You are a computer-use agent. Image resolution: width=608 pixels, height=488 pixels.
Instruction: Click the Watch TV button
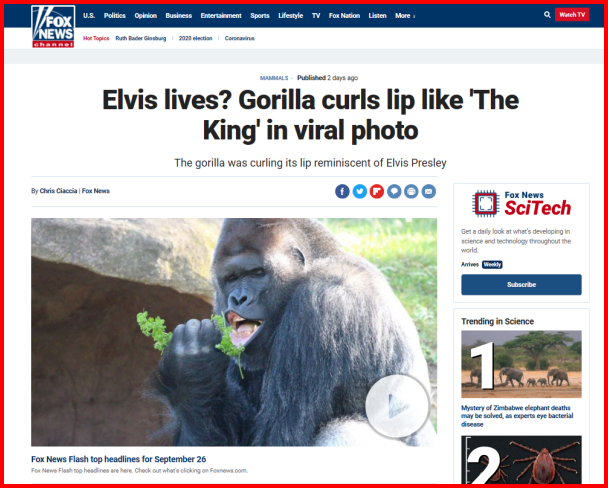(572, 15)
